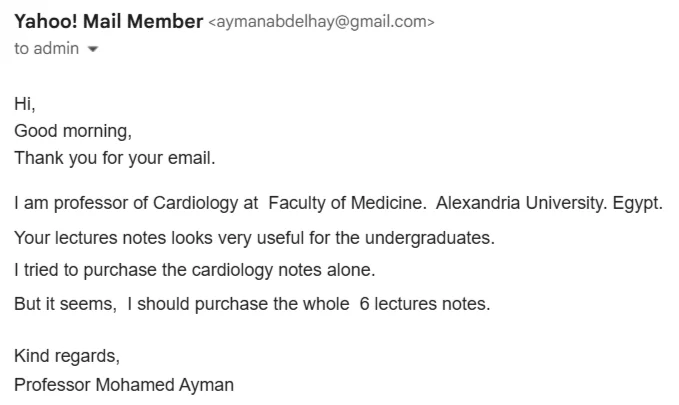Click the signature 'Professor Mohamed Ayman'
Viewport: 679px width, 405px height.
click(124, 384)
